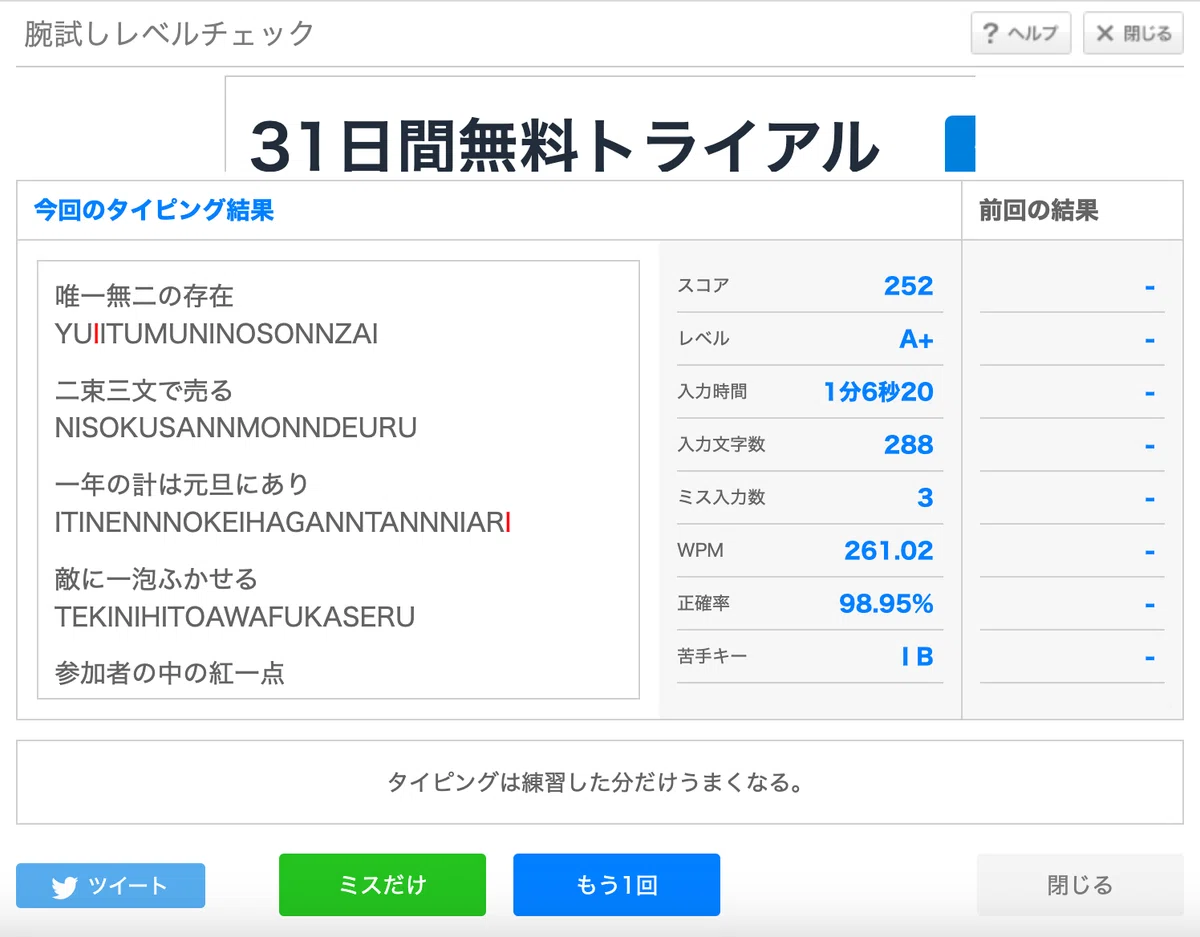The image size is (1200, 937).
Task: Click the WPM value 261.02
Action: click(889, 551)
